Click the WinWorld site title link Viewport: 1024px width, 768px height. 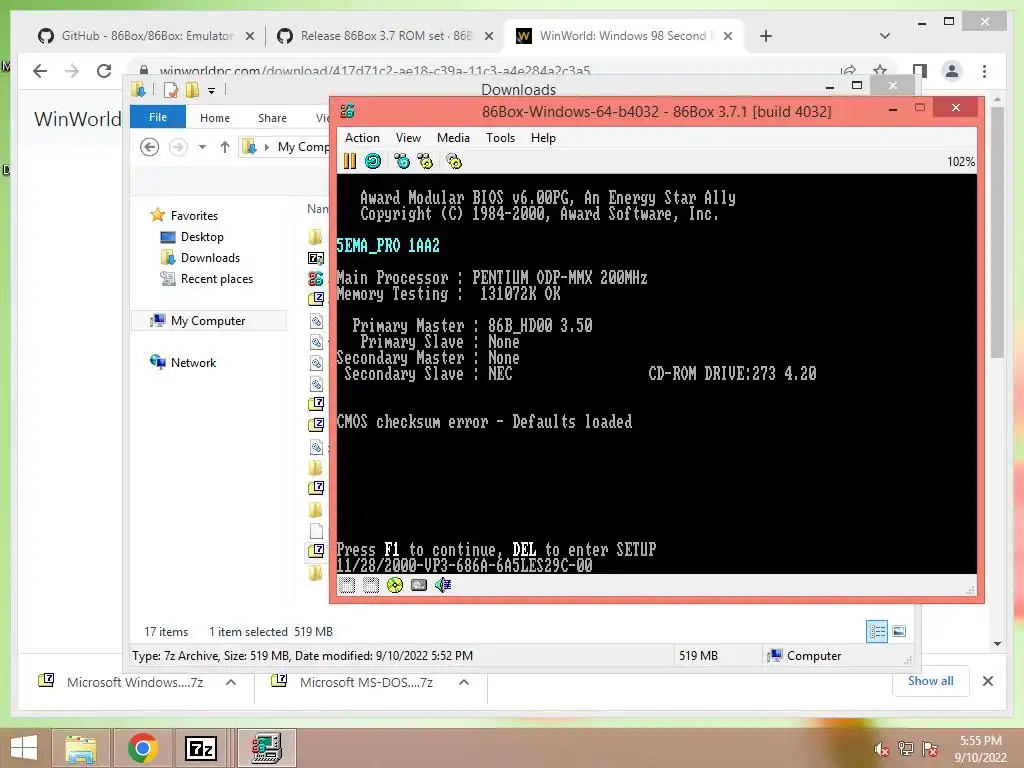tap(77, 119)
